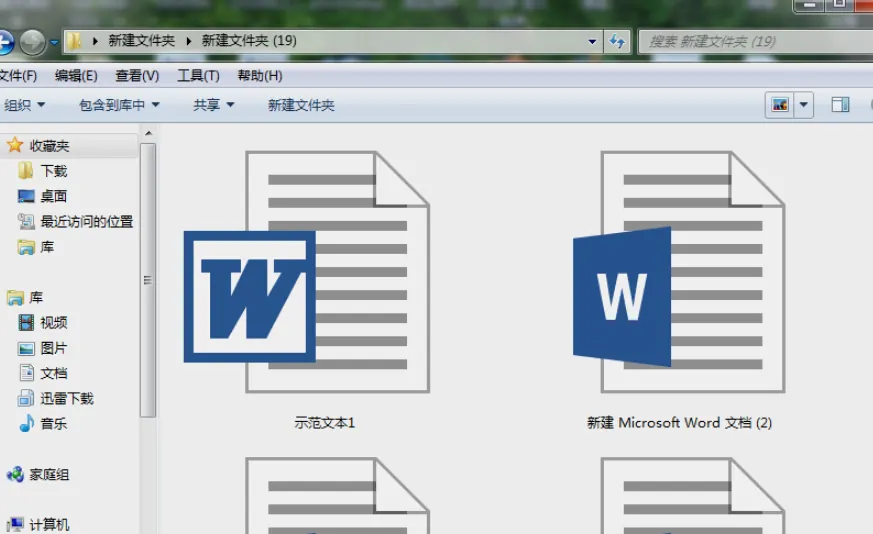Click the film icon beside 视频
This screenshot has height=534, width=873.
[x=26, y=322]
